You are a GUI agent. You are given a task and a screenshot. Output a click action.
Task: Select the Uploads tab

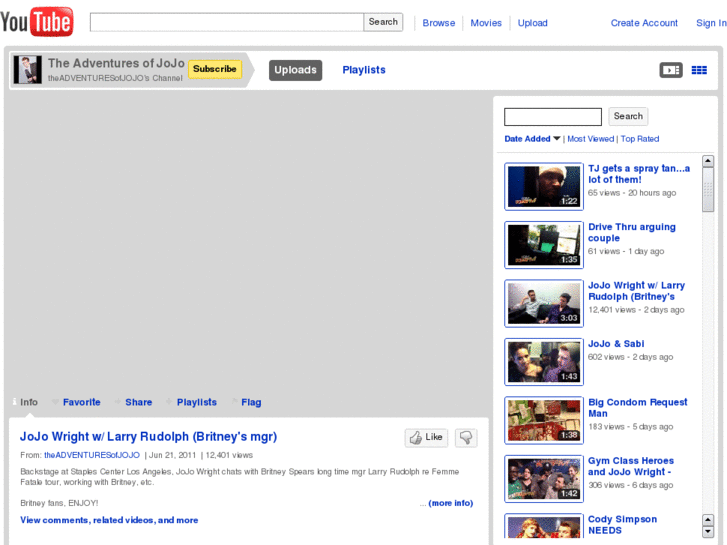[295, 70]
